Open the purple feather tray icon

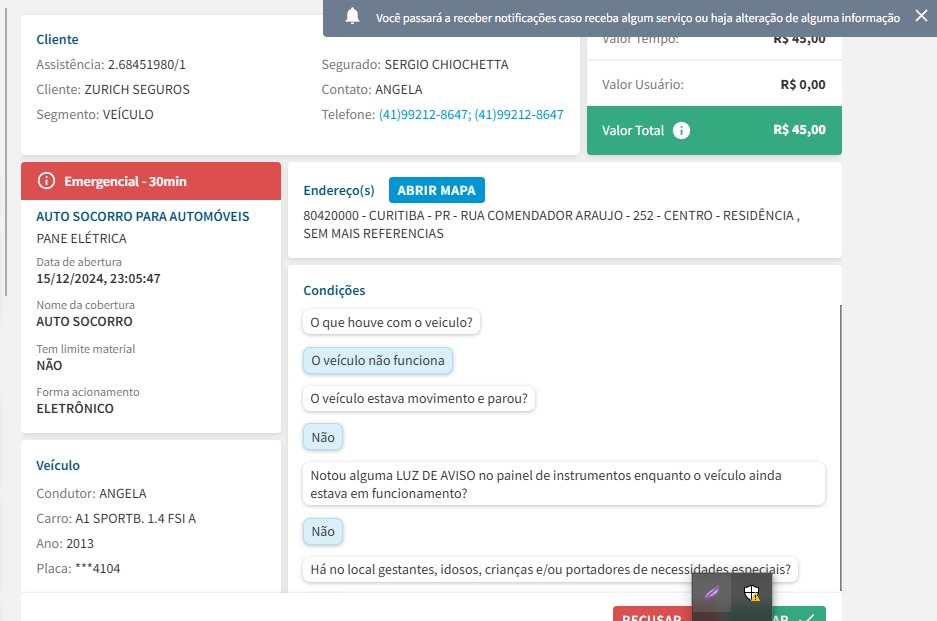click(712, 593)
